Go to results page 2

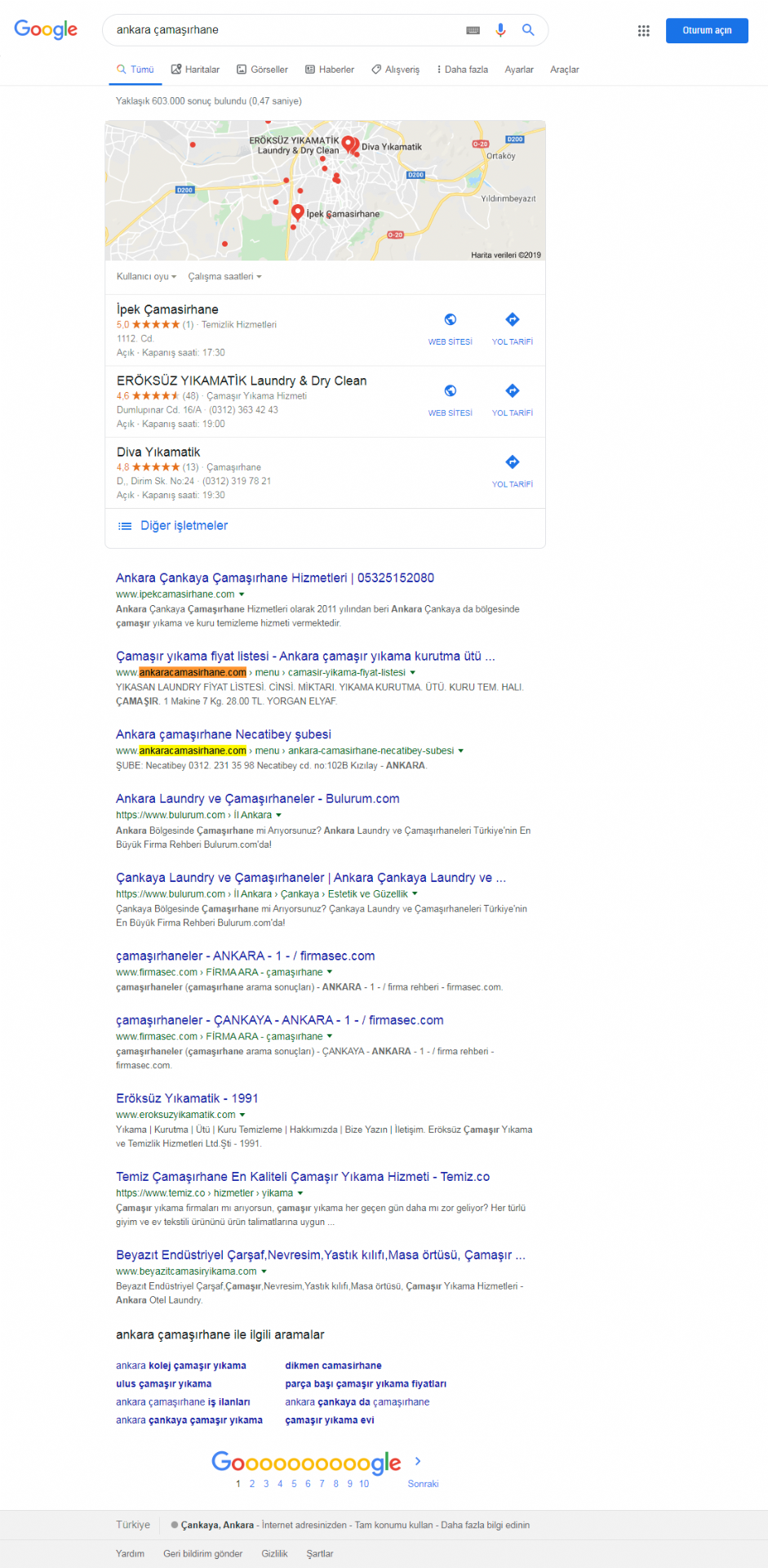click(x=252, y=1484)
